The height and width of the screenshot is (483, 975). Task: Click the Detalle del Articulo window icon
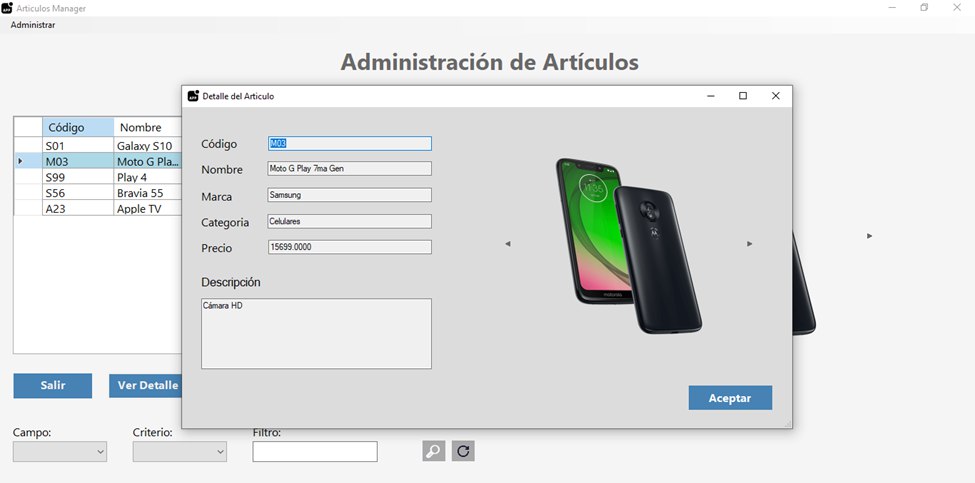pos(193,96)
